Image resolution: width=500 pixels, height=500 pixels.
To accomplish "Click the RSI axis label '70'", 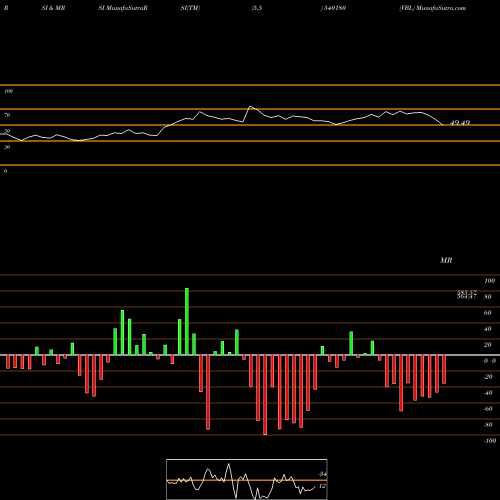I will click(x=7, y=115).
